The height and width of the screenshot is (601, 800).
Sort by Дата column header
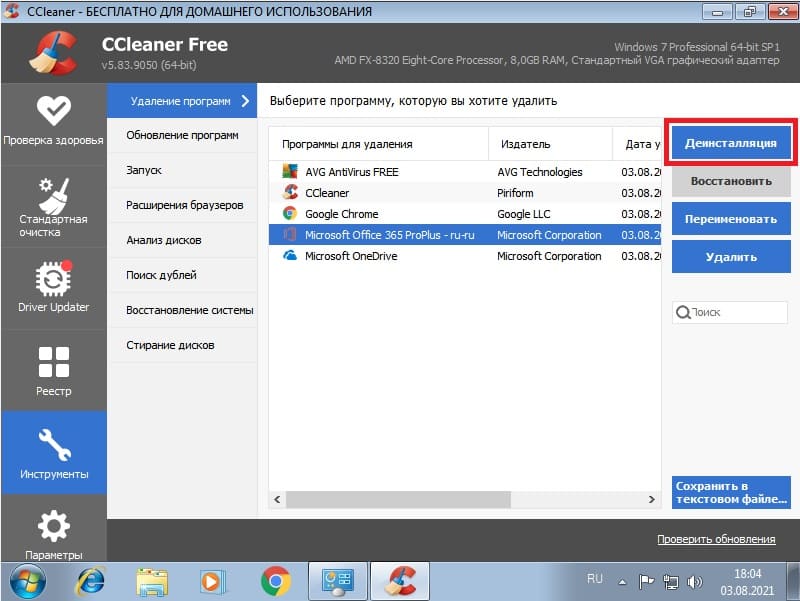pyautogui.click(x=637, y=144)
